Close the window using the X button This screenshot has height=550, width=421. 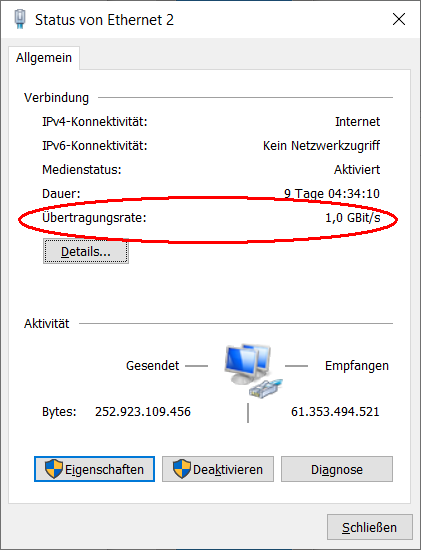(399, 19)
